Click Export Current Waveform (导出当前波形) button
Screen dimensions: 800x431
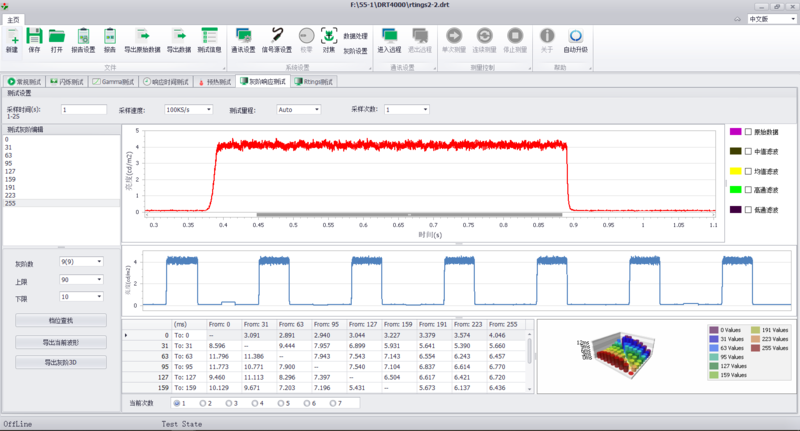[61, 342]
